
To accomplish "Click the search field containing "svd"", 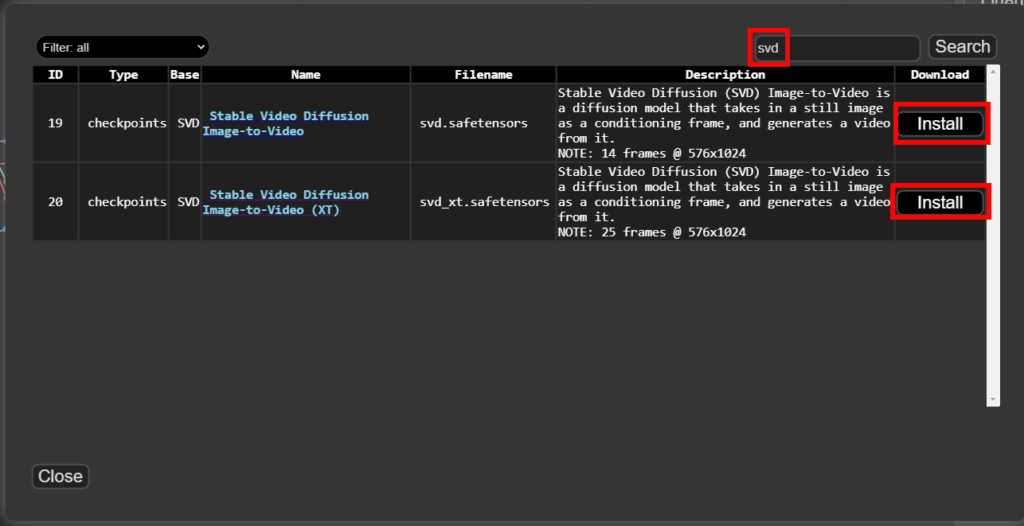I will [837, 48].
